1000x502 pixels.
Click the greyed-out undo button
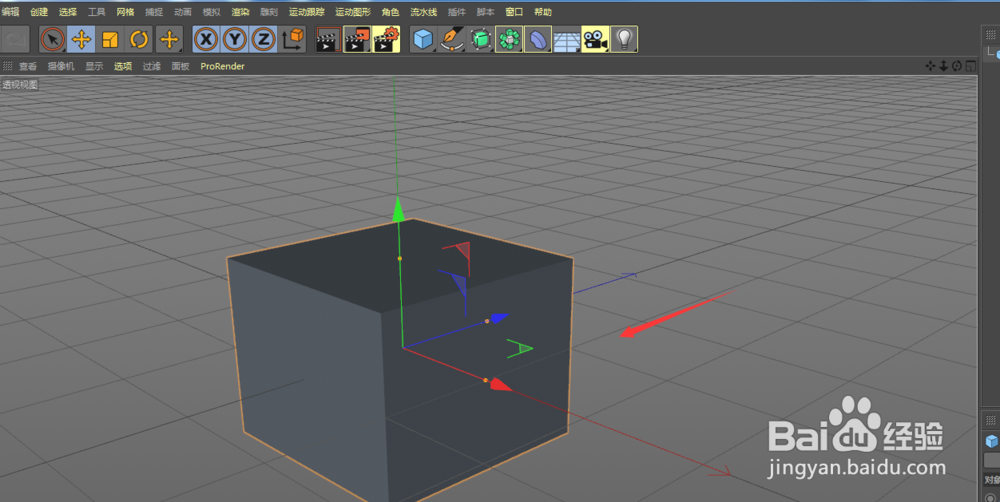(15, 40)
